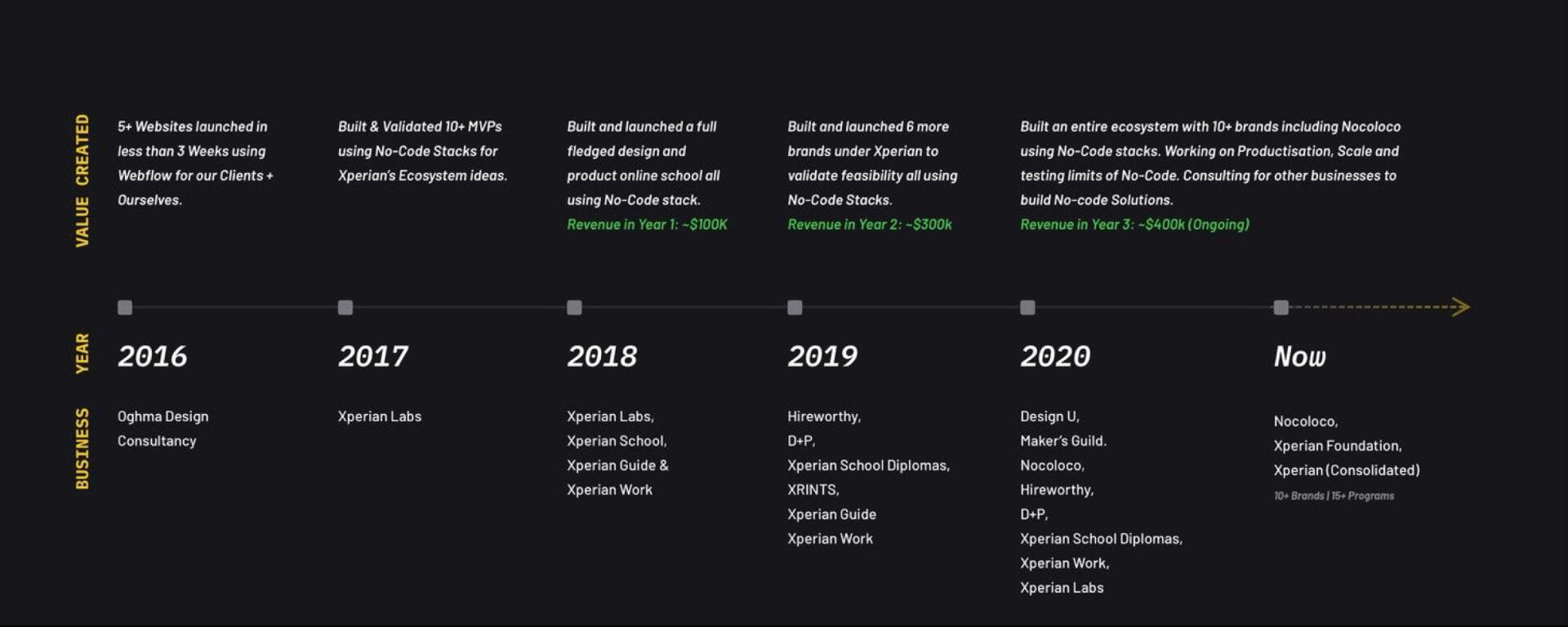1568x627 pixels.
Task: Click the vertical BUSINESS row label
Action: tap(82, 449)
